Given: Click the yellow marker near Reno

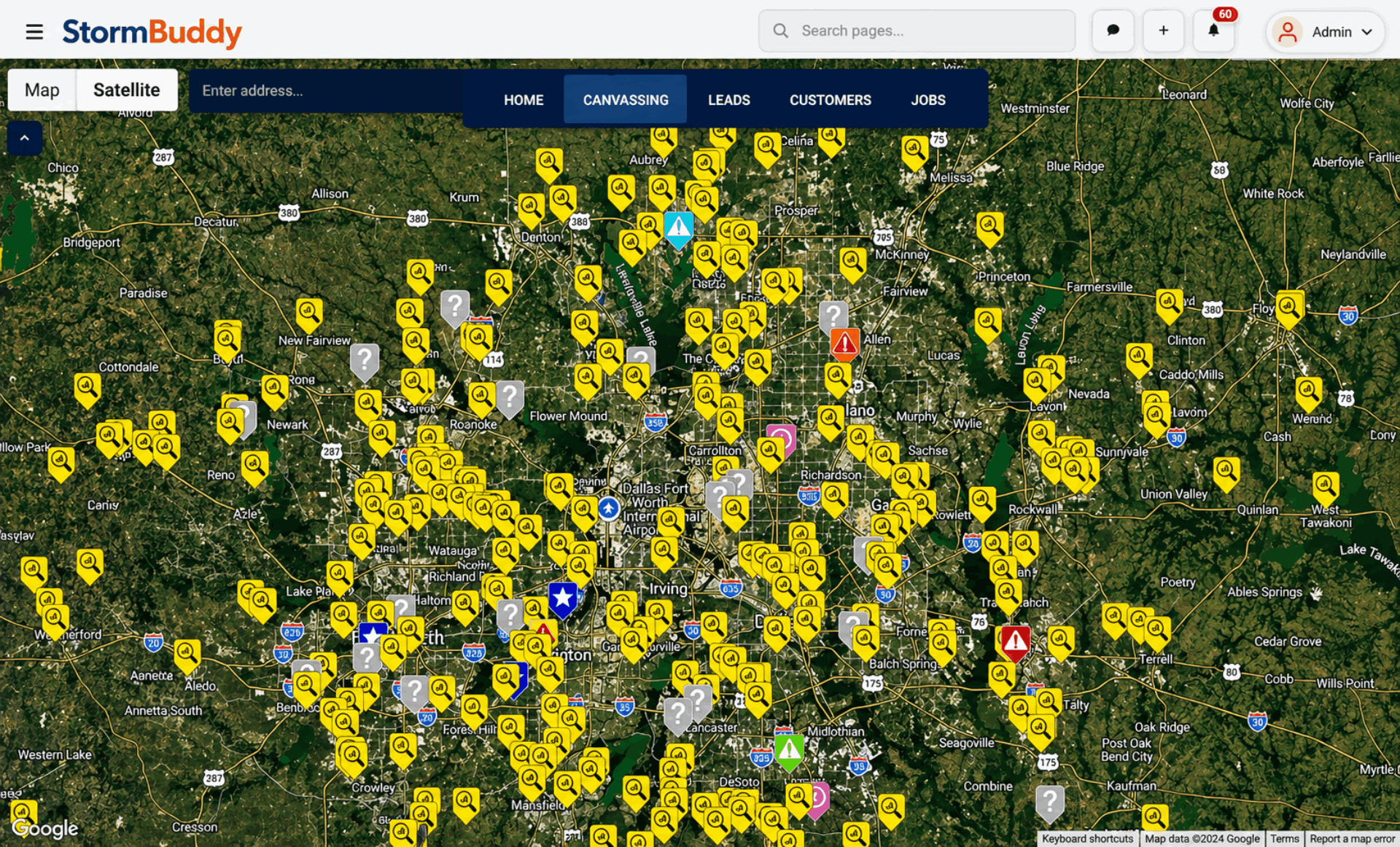Looking at the screenshot, I should tap(254, 467).
